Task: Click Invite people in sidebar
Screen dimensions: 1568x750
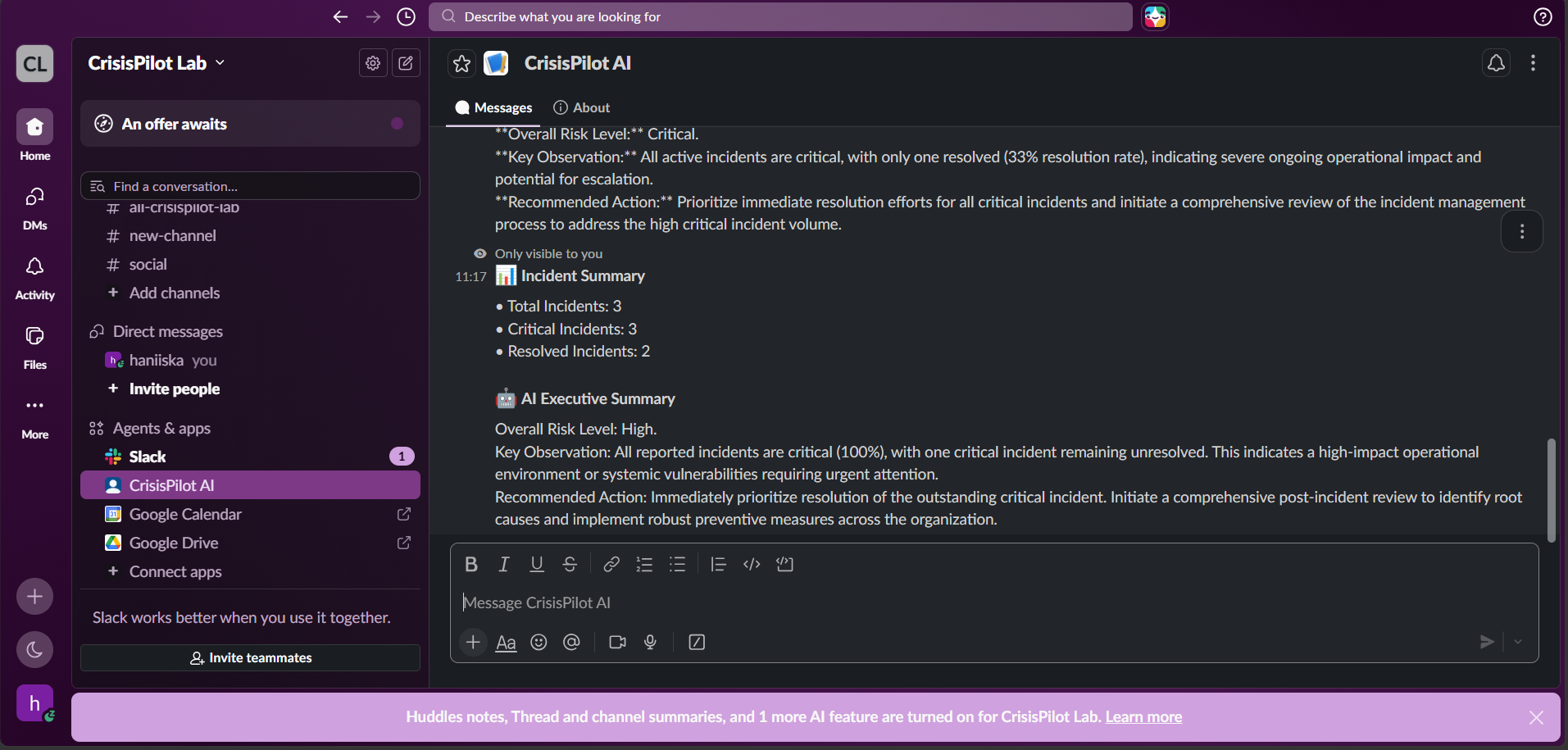Action: click(x=250, y=389)
